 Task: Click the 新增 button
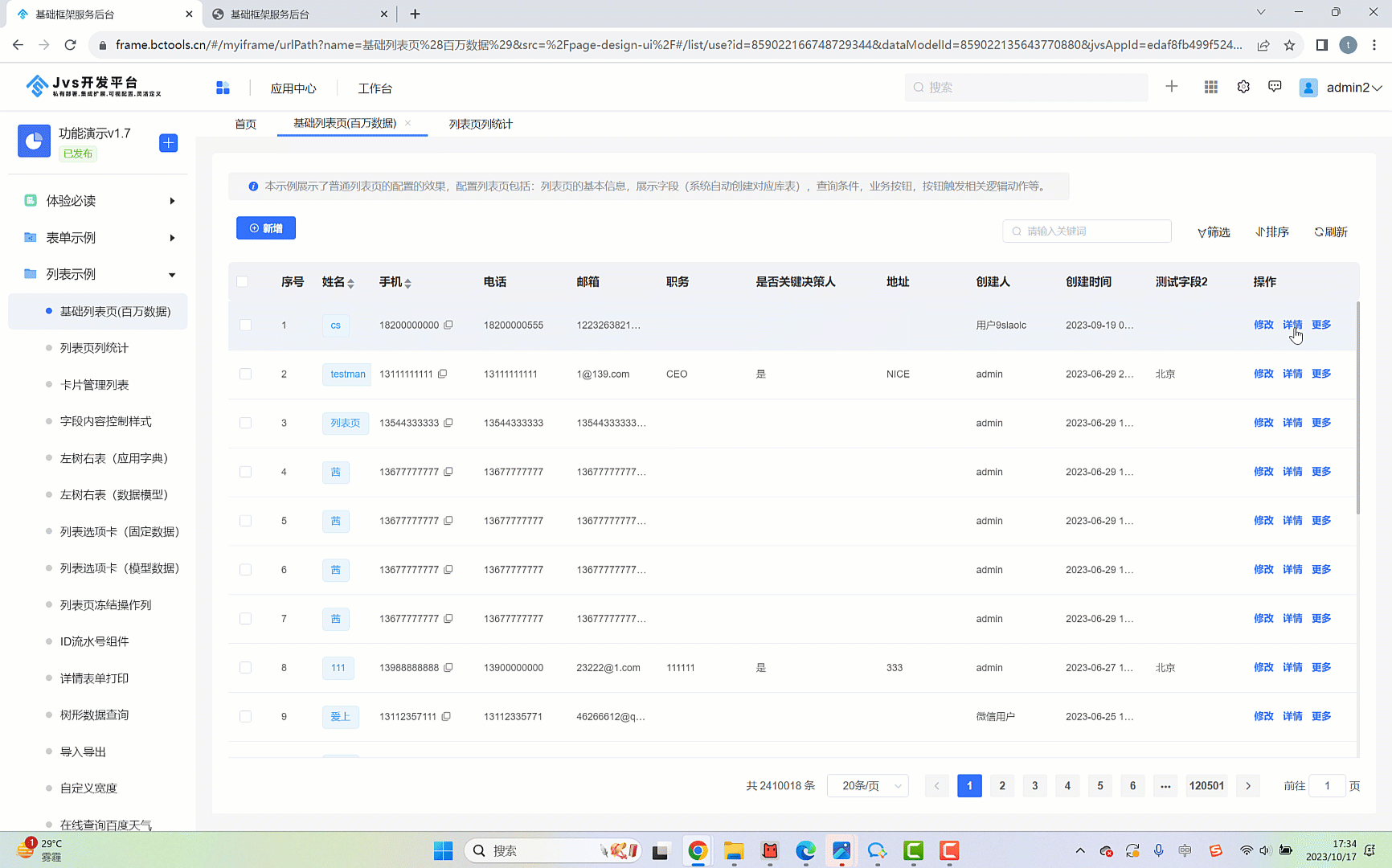tap(266, 228)
